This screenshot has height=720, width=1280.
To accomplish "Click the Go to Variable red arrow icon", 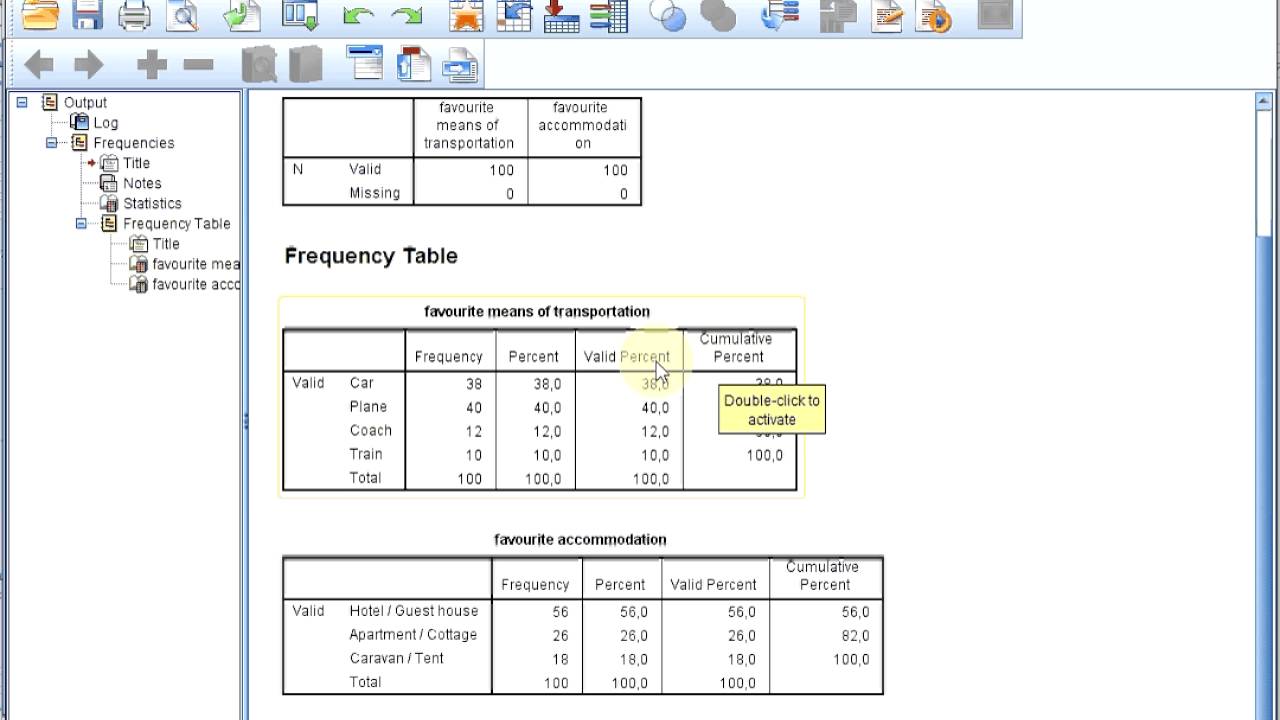I will point(561,14).
